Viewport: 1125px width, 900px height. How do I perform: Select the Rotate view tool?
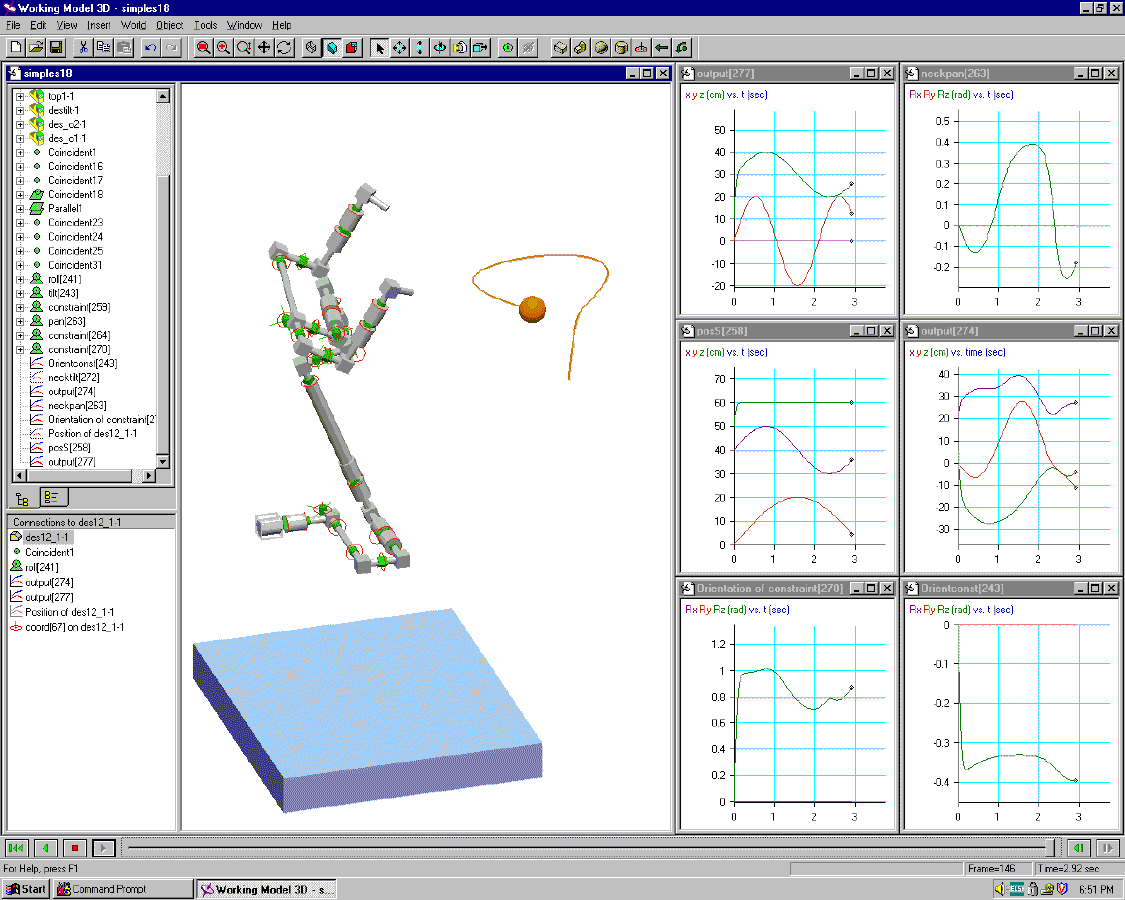285,47
